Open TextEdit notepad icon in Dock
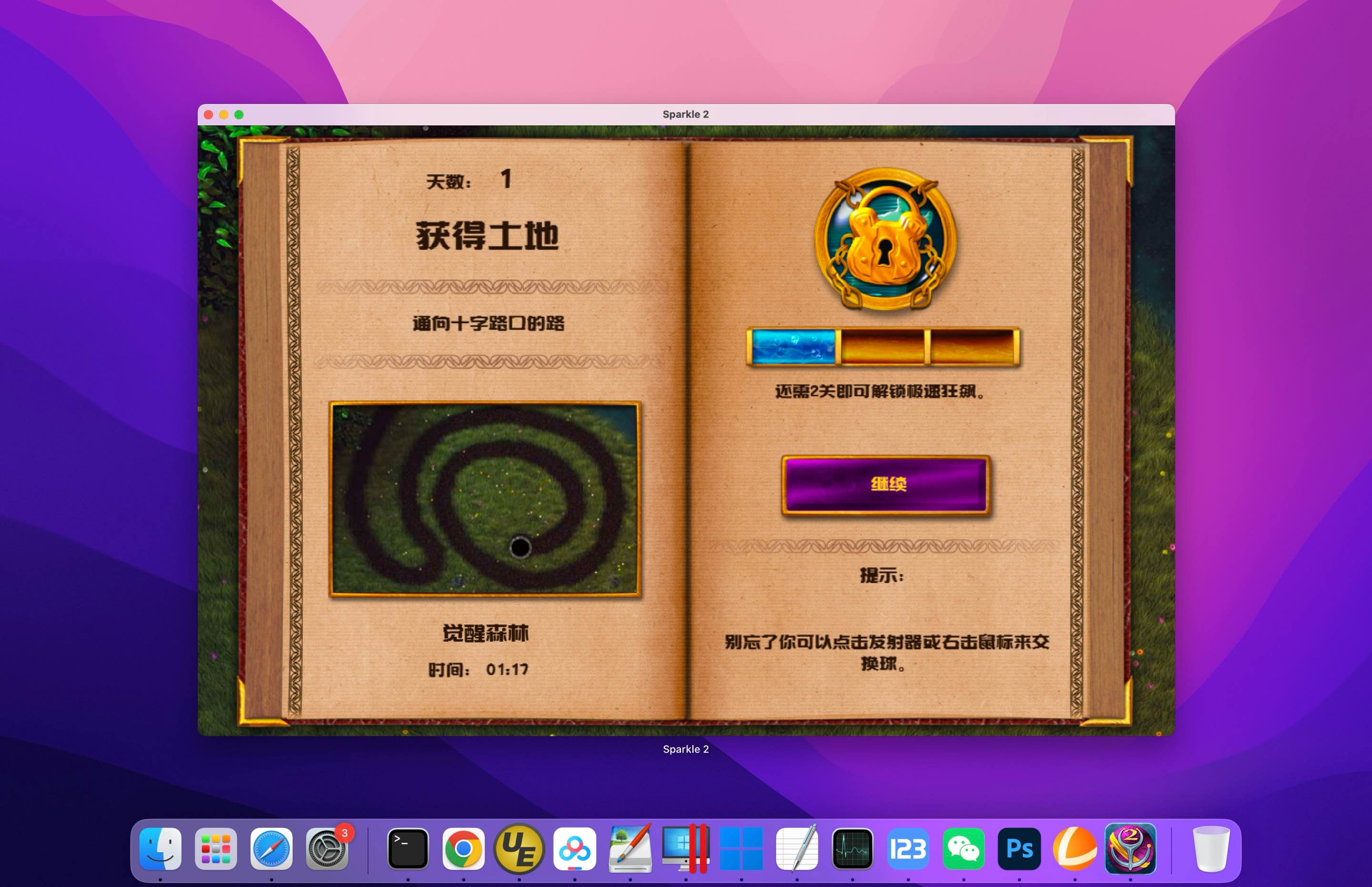Viewport: 1372px width, 887px height. [x=797, y=848]
